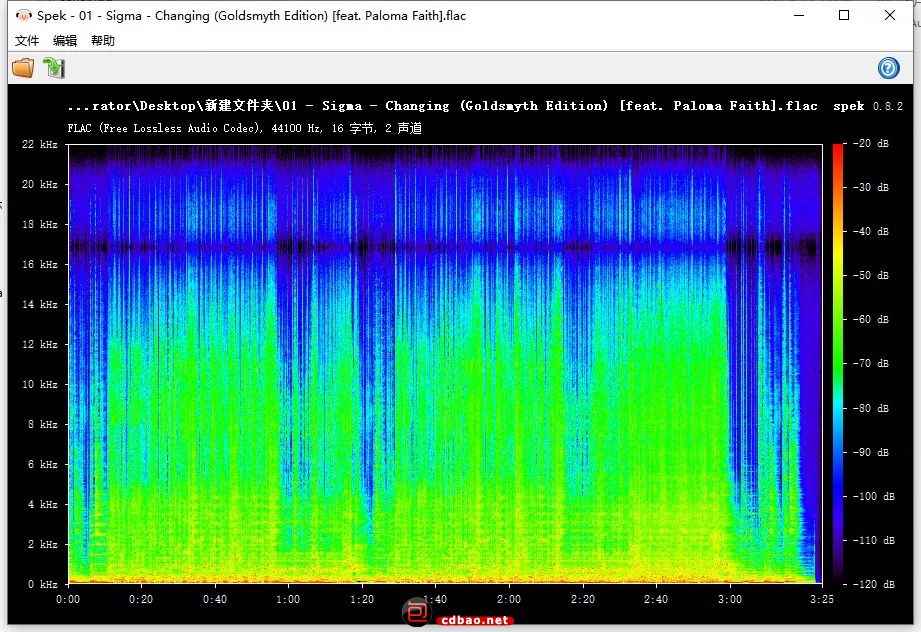921x632 pixels.
Task: Click the 10 kHz frequency label
Action: [x=40, y=384]
